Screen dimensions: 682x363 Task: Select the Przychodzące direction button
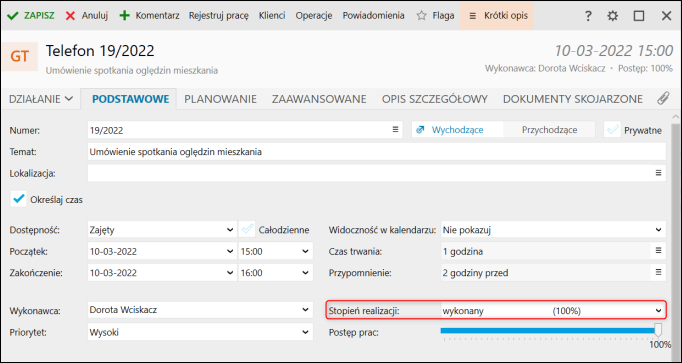coord(549,130)
